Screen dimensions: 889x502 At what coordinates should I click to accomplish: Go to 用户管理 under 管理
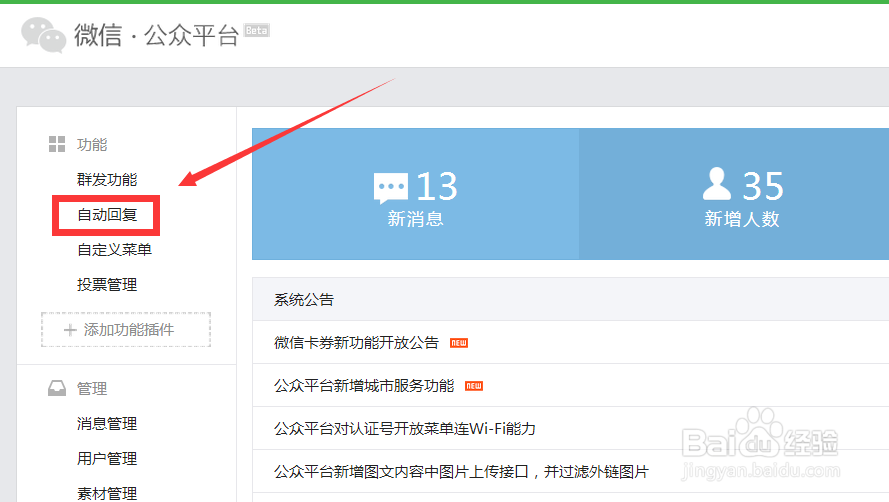[x=107, y=458]
